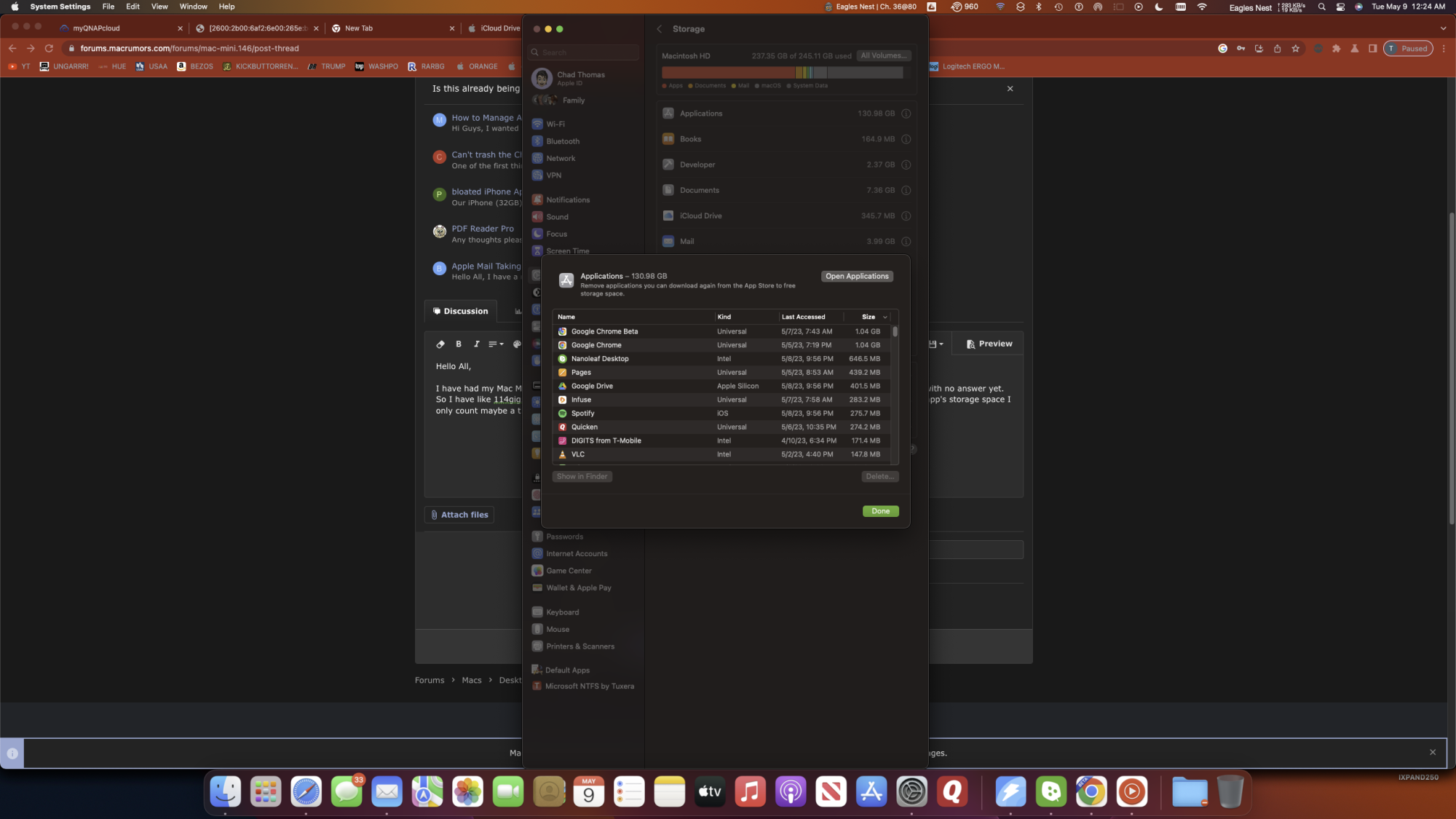Click the applications list vertical scrollbar
The height and width of the screenshot is (819, 1456).
[895, 332]
